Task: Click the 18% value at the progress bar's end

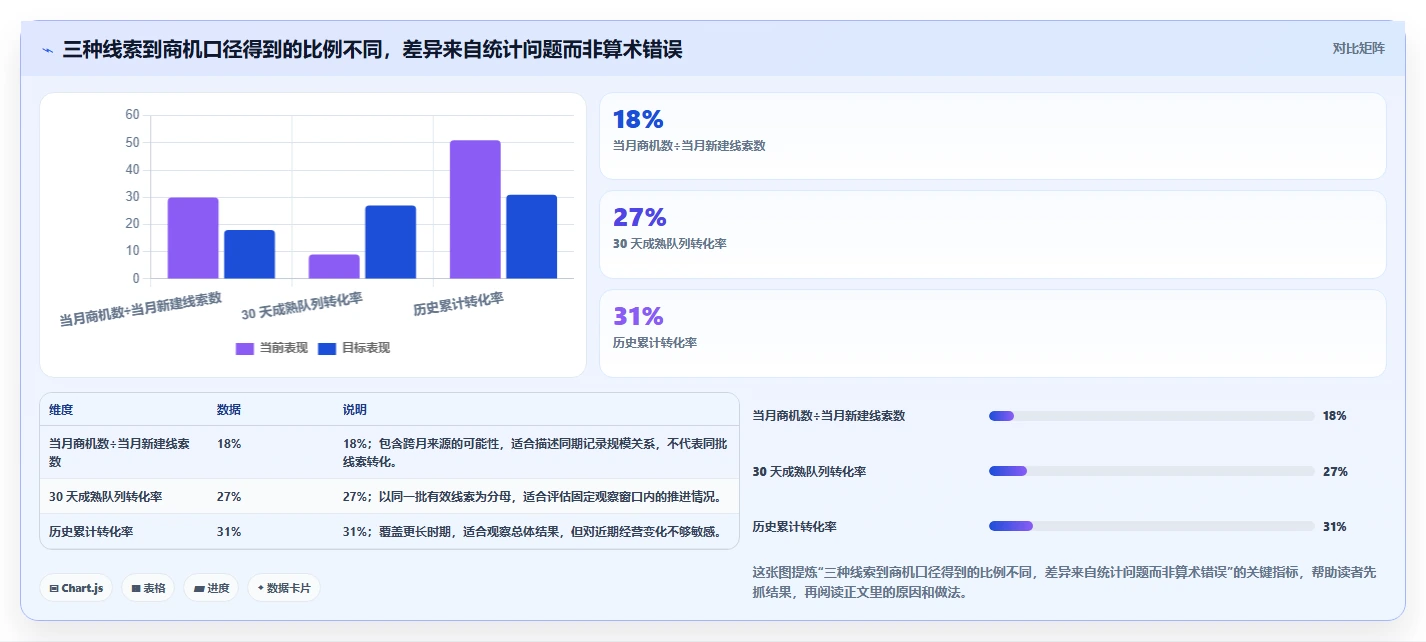Action: pos(1334,416)
